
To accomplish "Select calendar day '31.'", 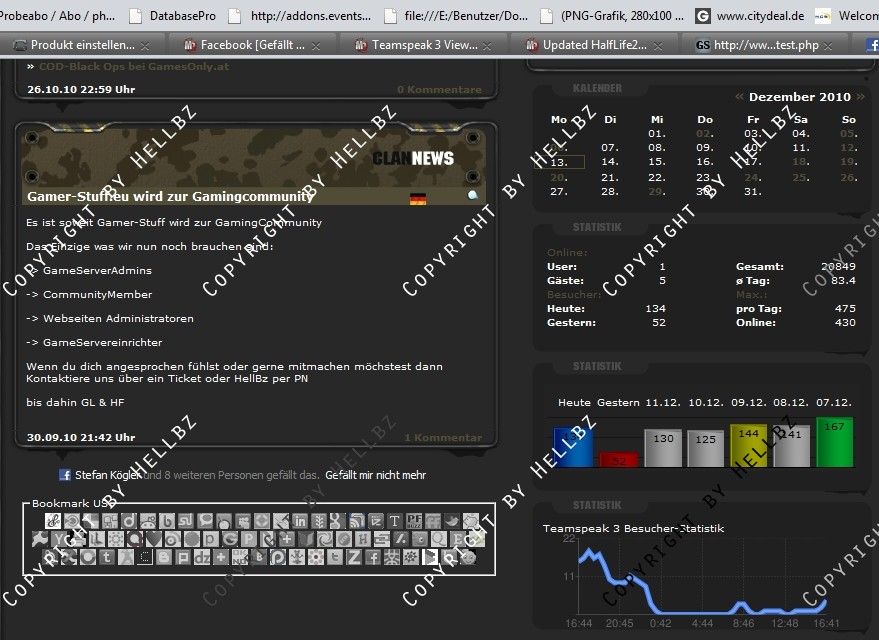I will (x=753, y=191).
